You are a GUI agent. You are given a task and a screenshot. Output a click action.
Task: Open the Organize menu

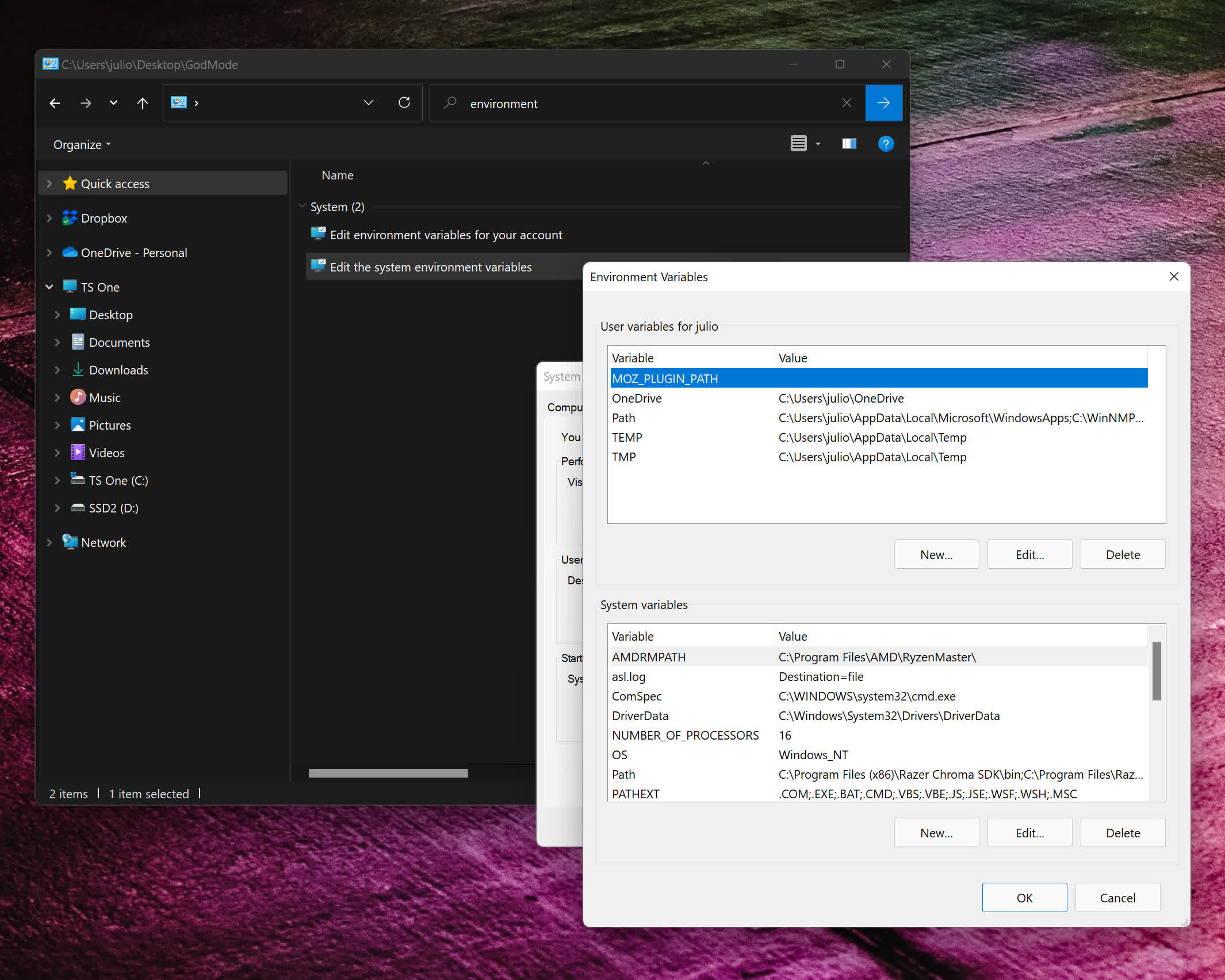pos(82,145)
